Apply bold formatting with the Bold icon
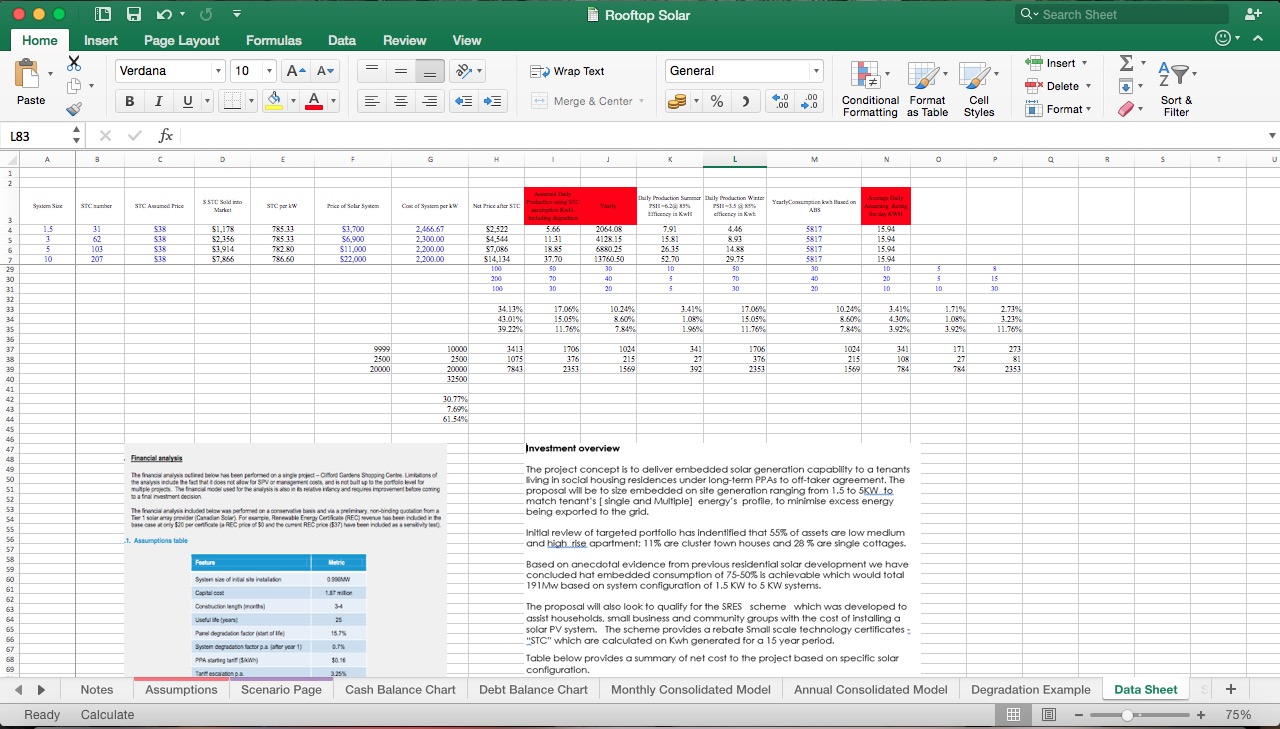Viewport: 1280px width, 729px height. pos(128,101)
